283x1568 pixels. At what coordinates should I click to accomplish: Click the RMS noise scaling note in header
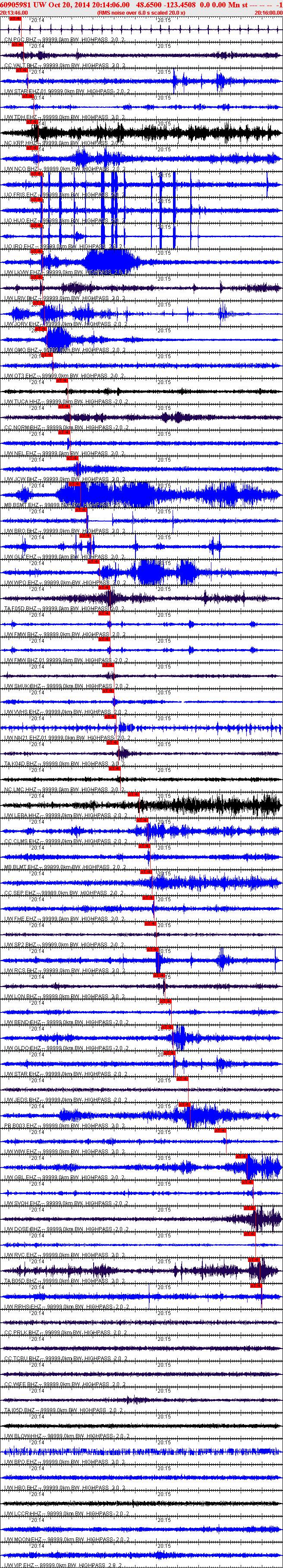click(141, 12)
